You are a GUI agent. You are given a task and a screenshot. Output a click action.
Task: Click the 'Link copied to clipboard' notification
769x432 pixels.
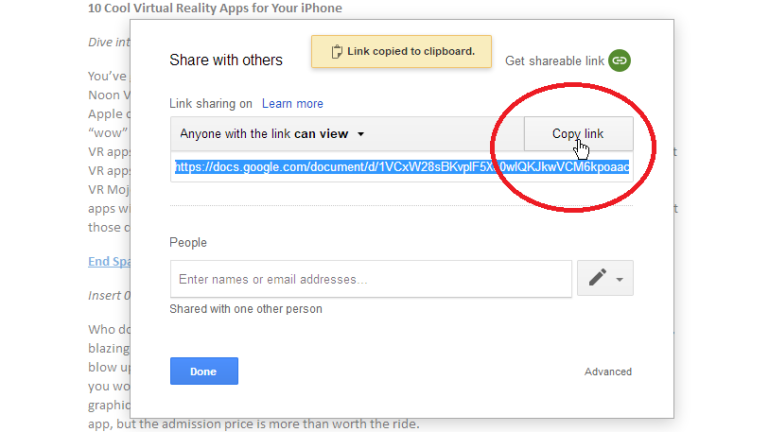click(x=401, y=51)
